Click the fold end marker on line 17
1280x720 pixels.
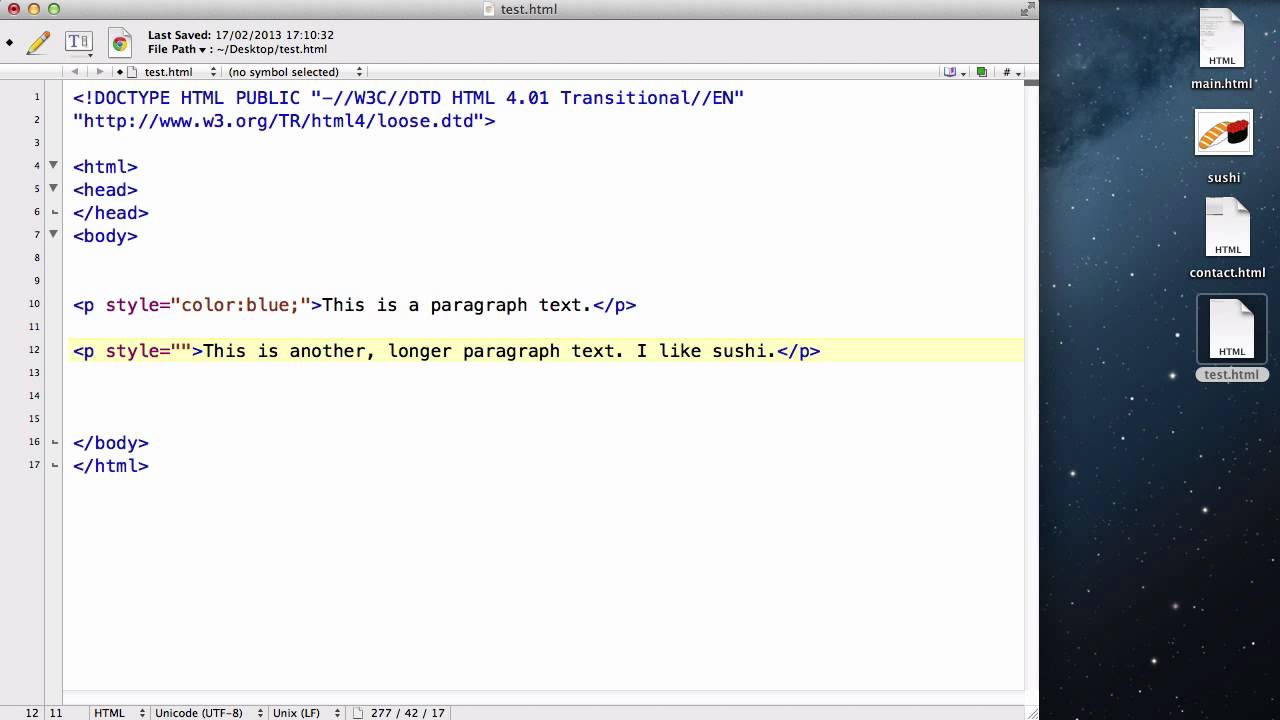[x=54, y=465]
